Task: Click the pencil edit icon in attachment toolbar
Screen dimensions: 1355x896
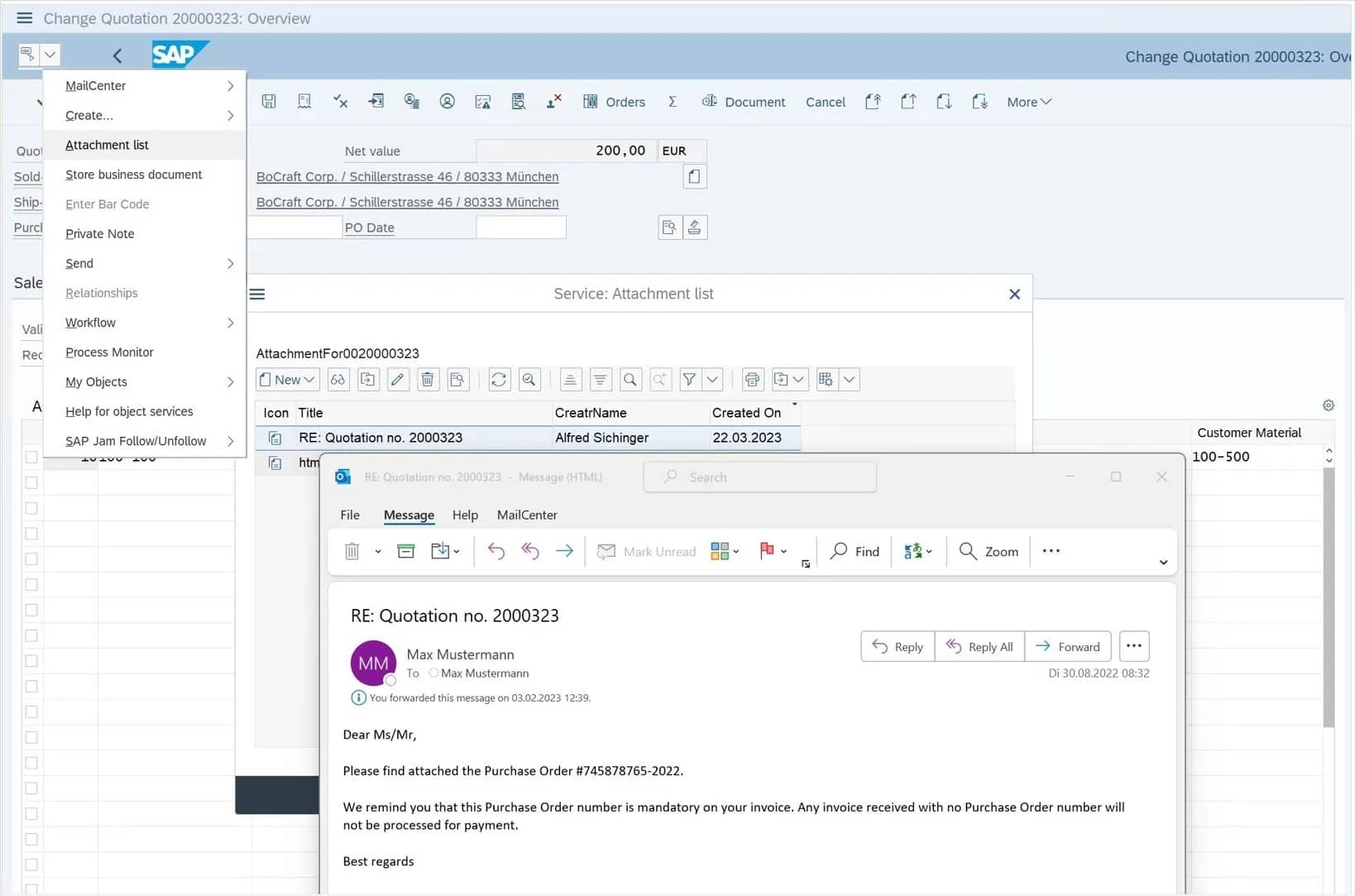Action: click(x=398, y=380)
